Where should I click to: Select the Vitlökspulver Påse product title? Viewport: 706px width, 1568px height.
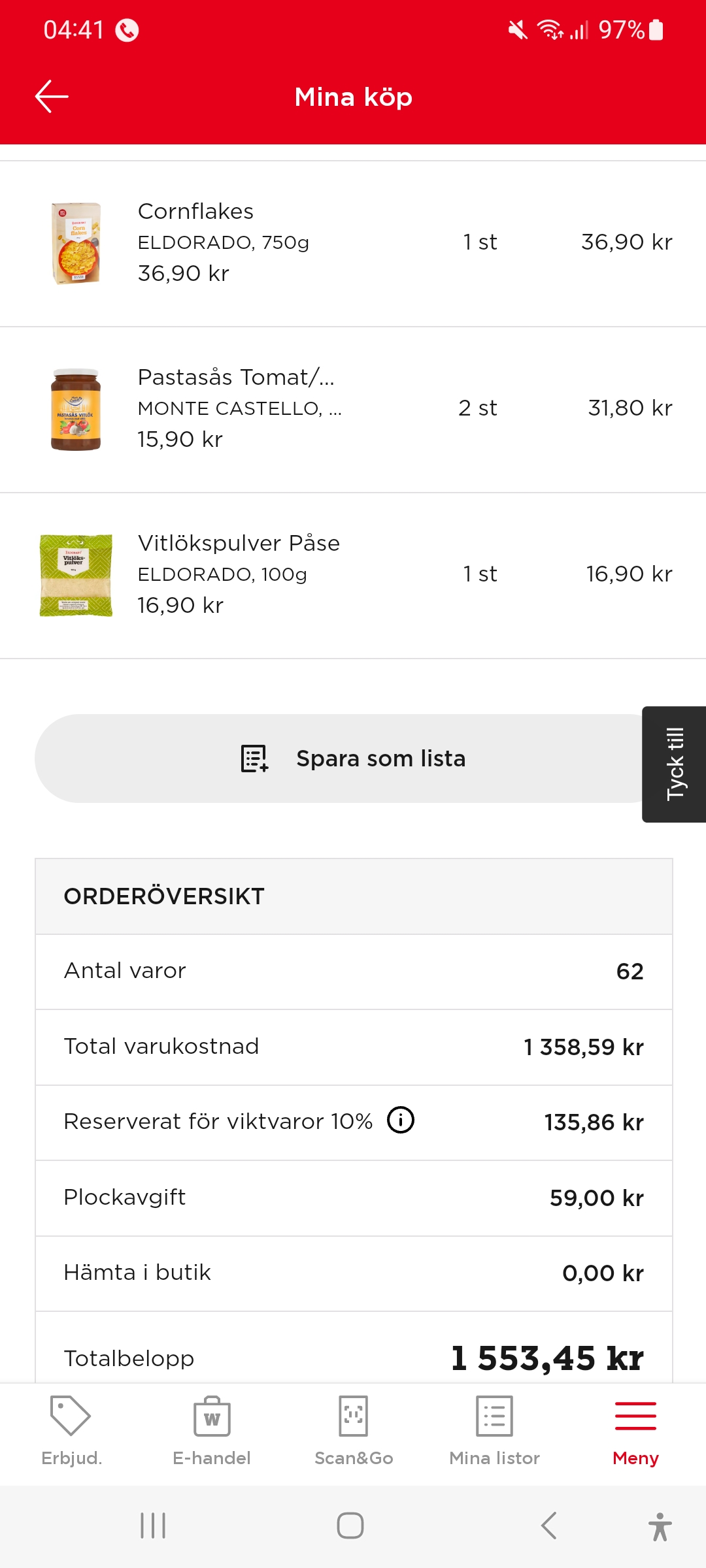click(x=239, y=544)
